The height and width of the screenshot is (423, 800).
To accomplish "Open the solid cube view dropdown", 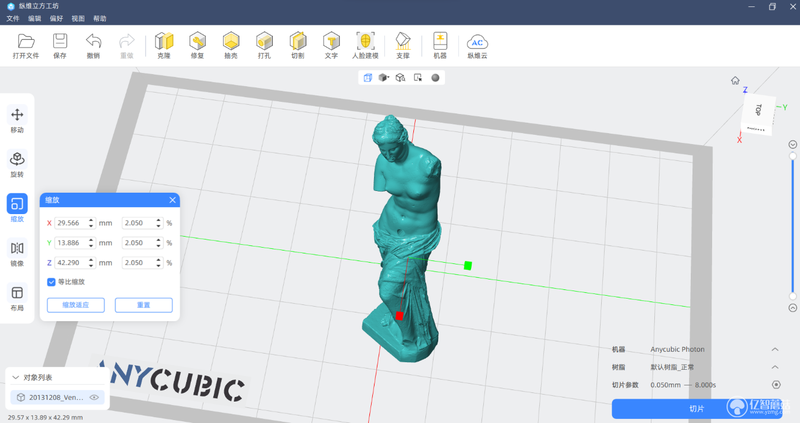I will point(384,78).
